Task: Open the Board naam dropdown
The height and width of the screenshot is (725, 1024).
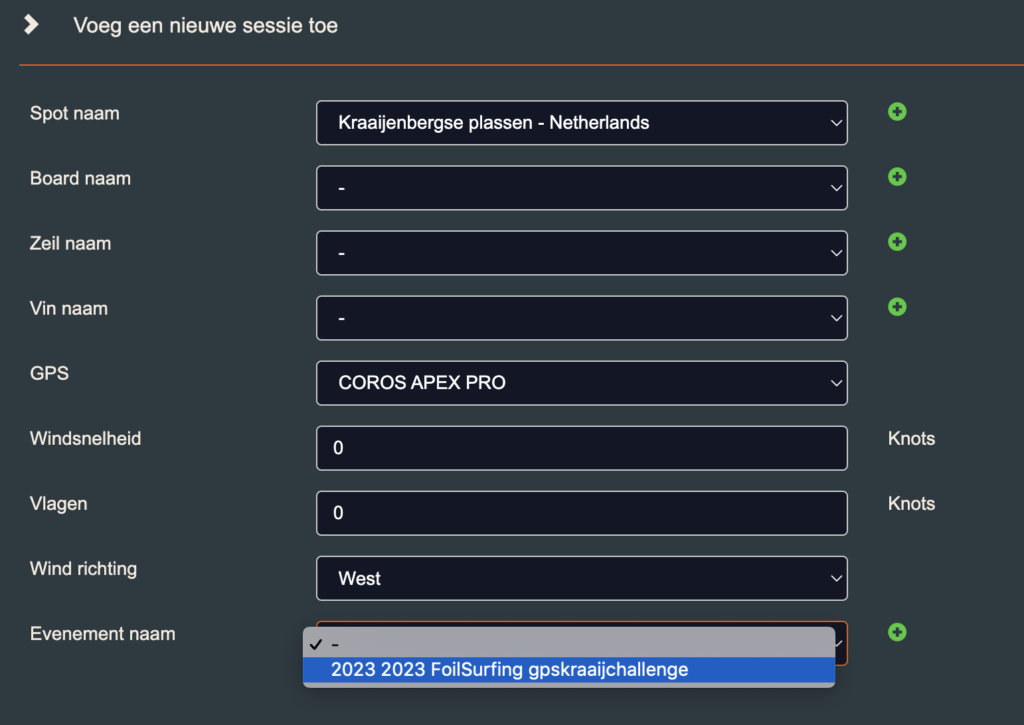Action: (581, 187)
